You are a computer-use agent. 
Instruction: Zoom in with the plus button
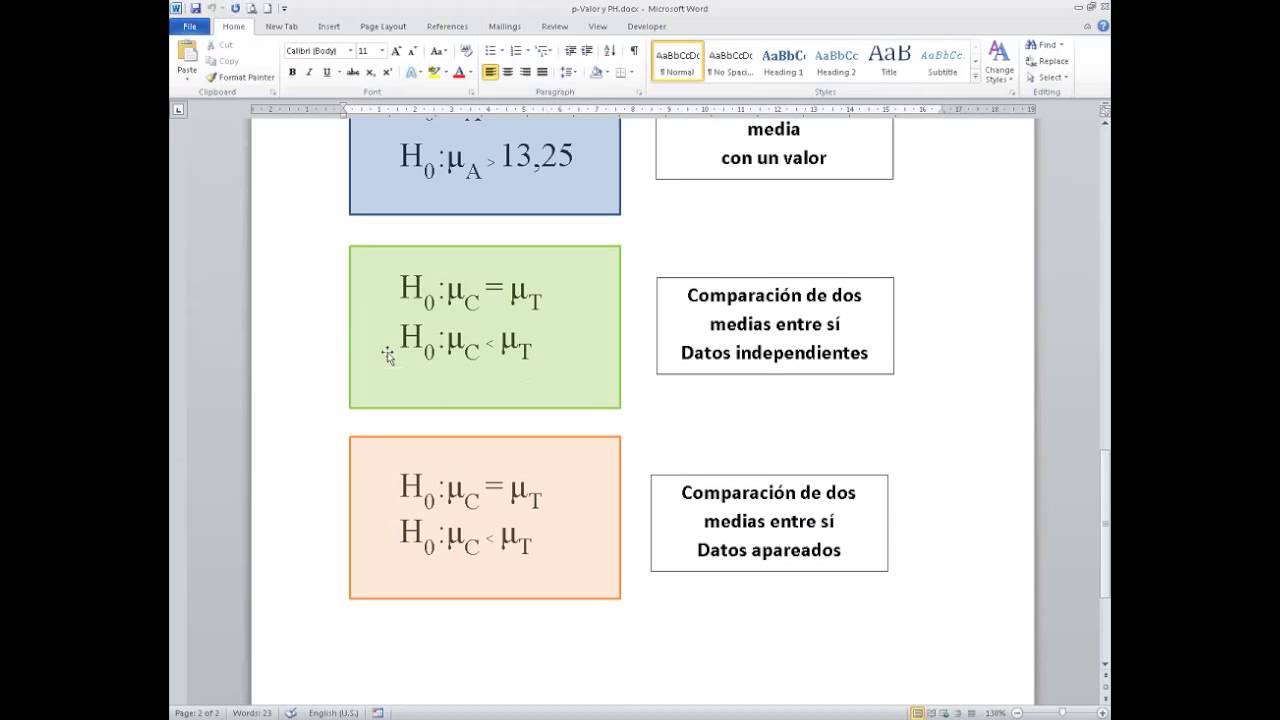pos(1101,713)
